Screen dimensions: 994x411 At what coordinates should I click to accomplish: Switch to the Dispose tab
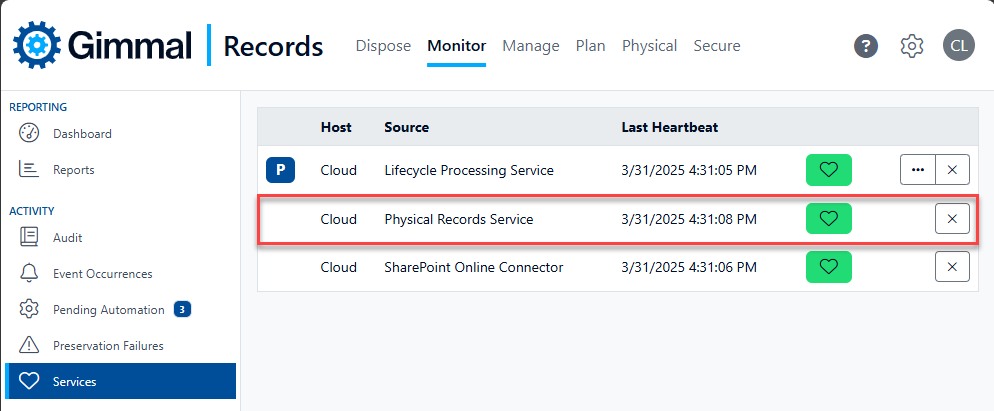(383, 46)
